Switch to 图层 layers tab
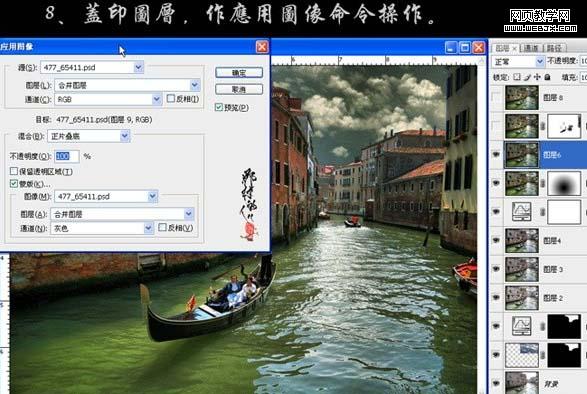This screenshot has height=394, width=587. point(502,48)
